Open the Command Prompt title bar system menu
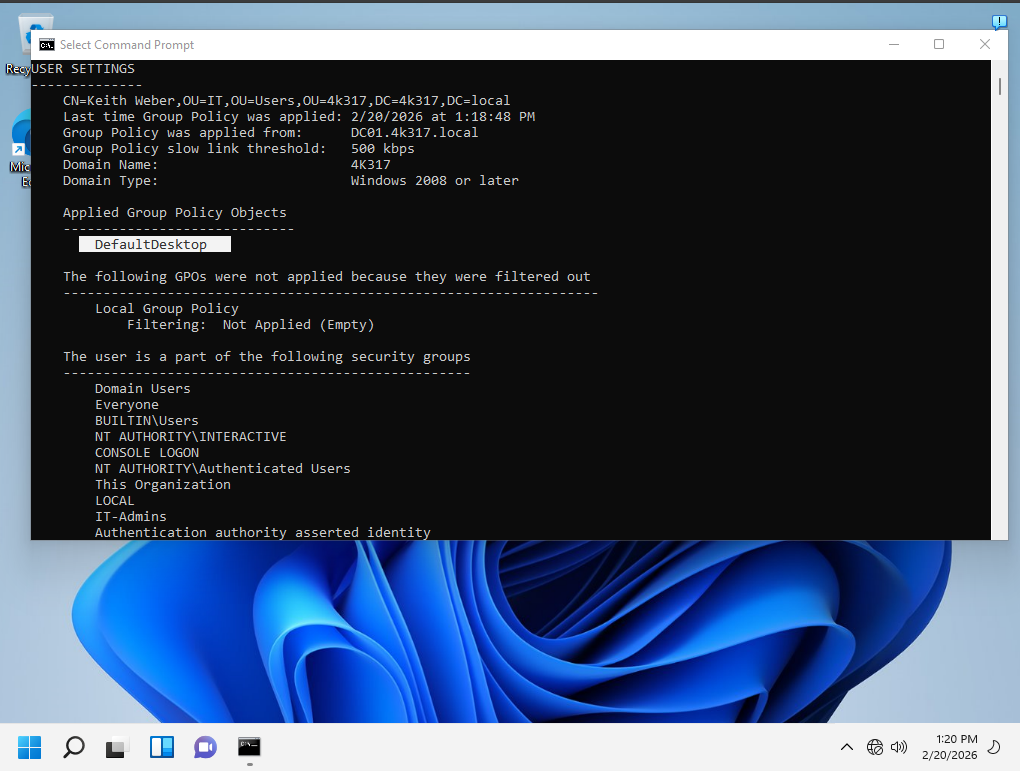Viewport: 1020px width, 771px height. coord(46,45)
